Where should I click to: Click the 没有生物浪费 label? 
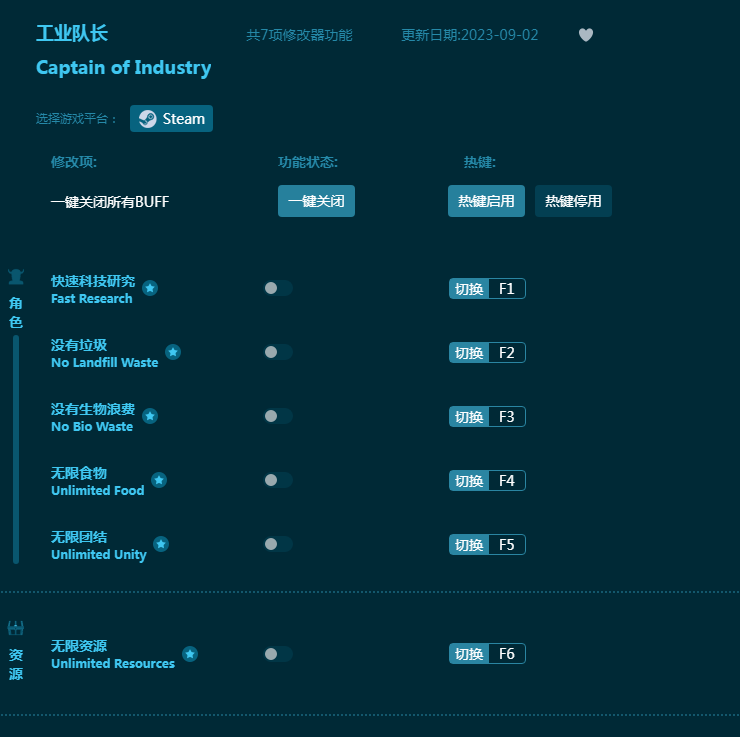(93, 409)
